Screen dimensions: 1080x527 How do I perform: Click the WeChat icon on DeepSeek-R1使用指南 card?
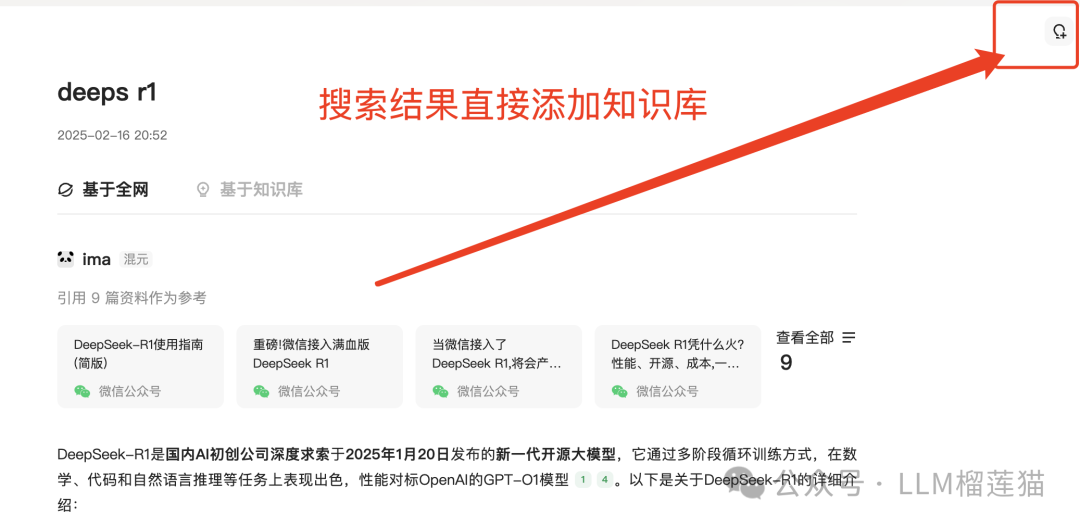click(x=82, y=391)
